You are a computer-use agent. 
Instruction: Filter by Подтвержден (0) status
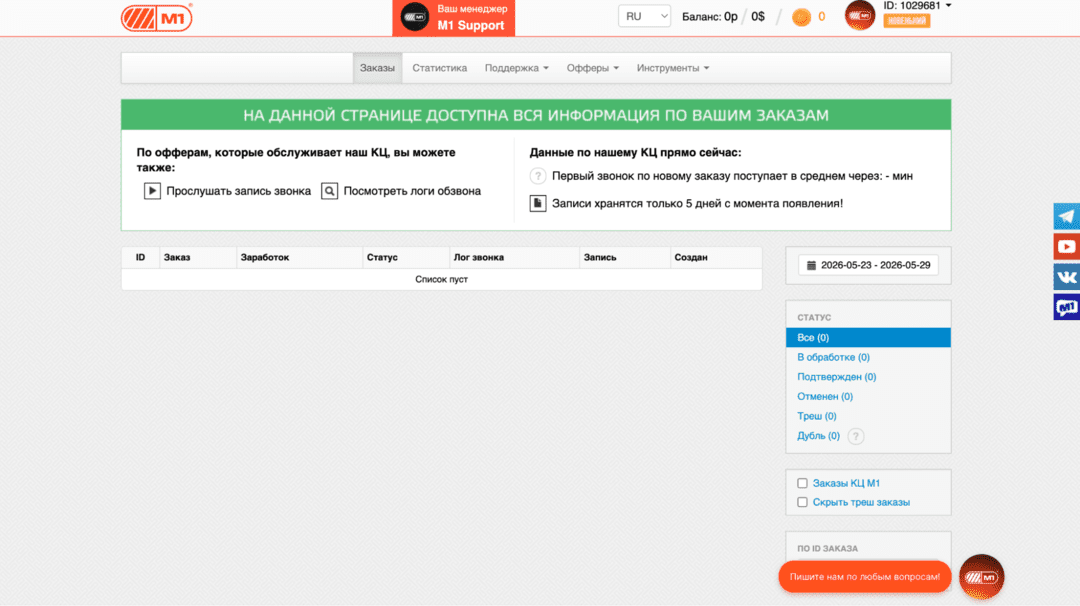point(837,377)
